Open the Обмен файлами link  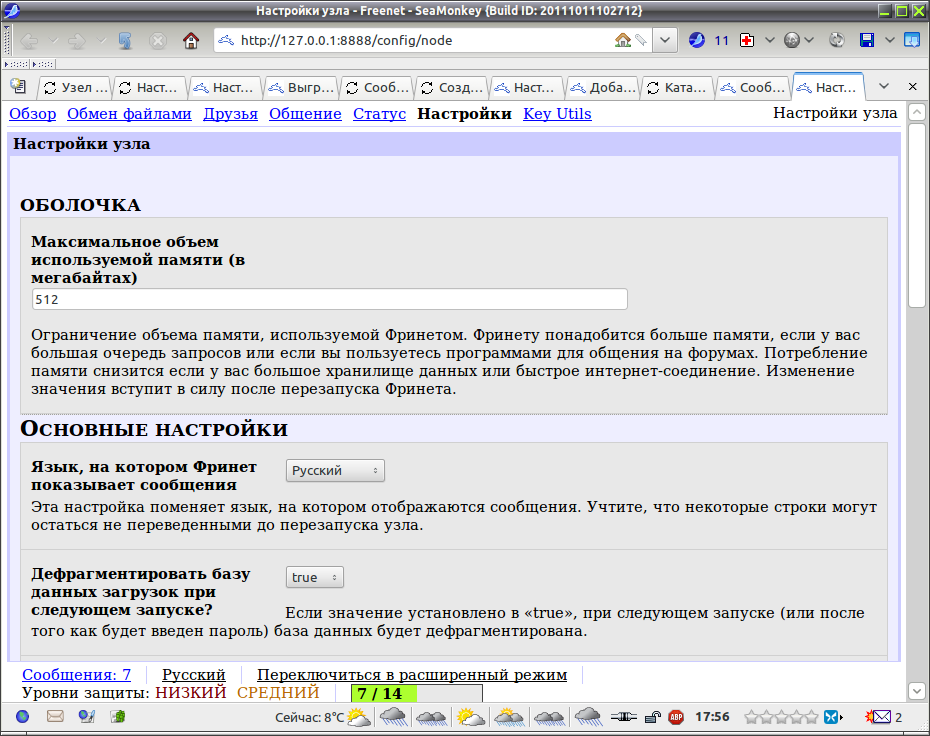coord(129,114)
